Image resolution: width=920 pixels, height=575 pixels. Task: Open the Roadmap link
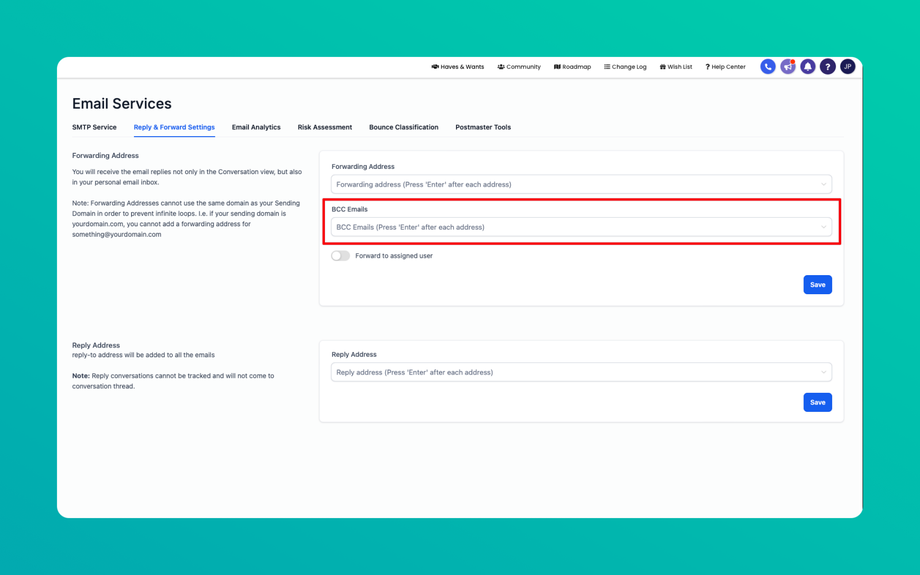tap(573, 67)
